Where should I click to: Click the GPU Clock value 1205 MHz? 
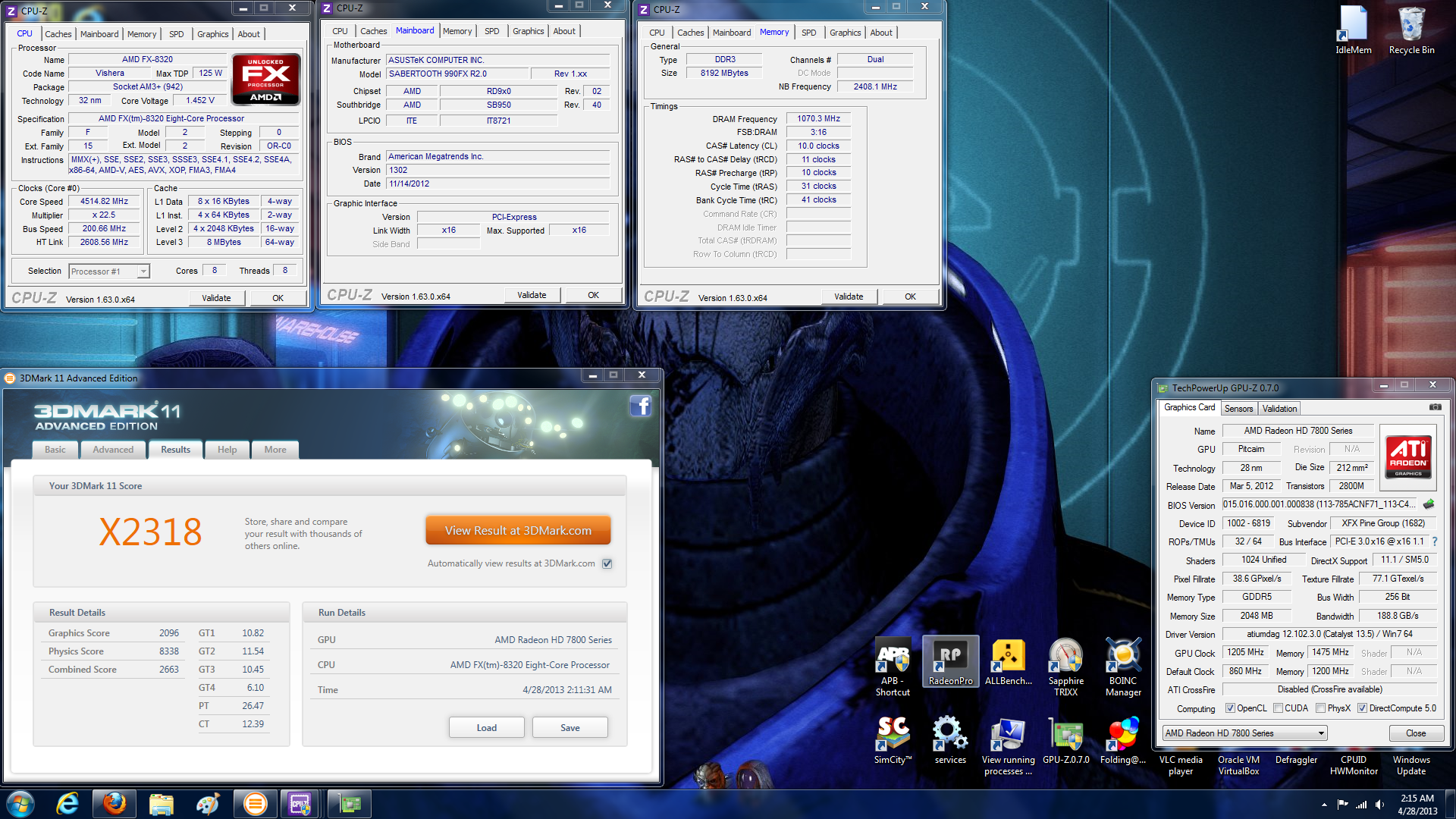coord(1245,653)
